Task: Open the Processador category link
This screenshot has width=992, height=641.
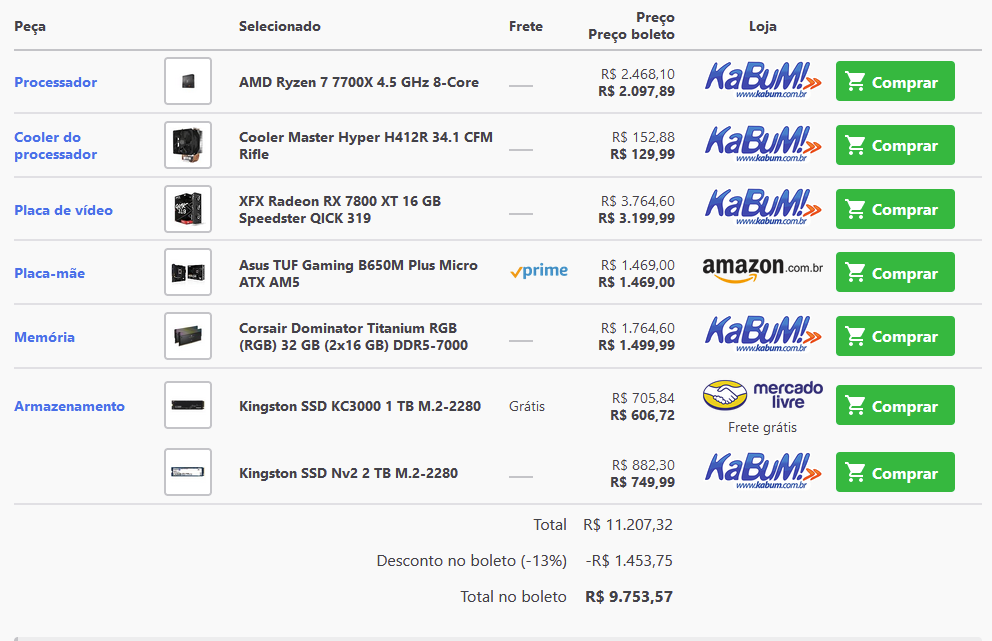Action: pyautogui.click(x=56, y=82)
